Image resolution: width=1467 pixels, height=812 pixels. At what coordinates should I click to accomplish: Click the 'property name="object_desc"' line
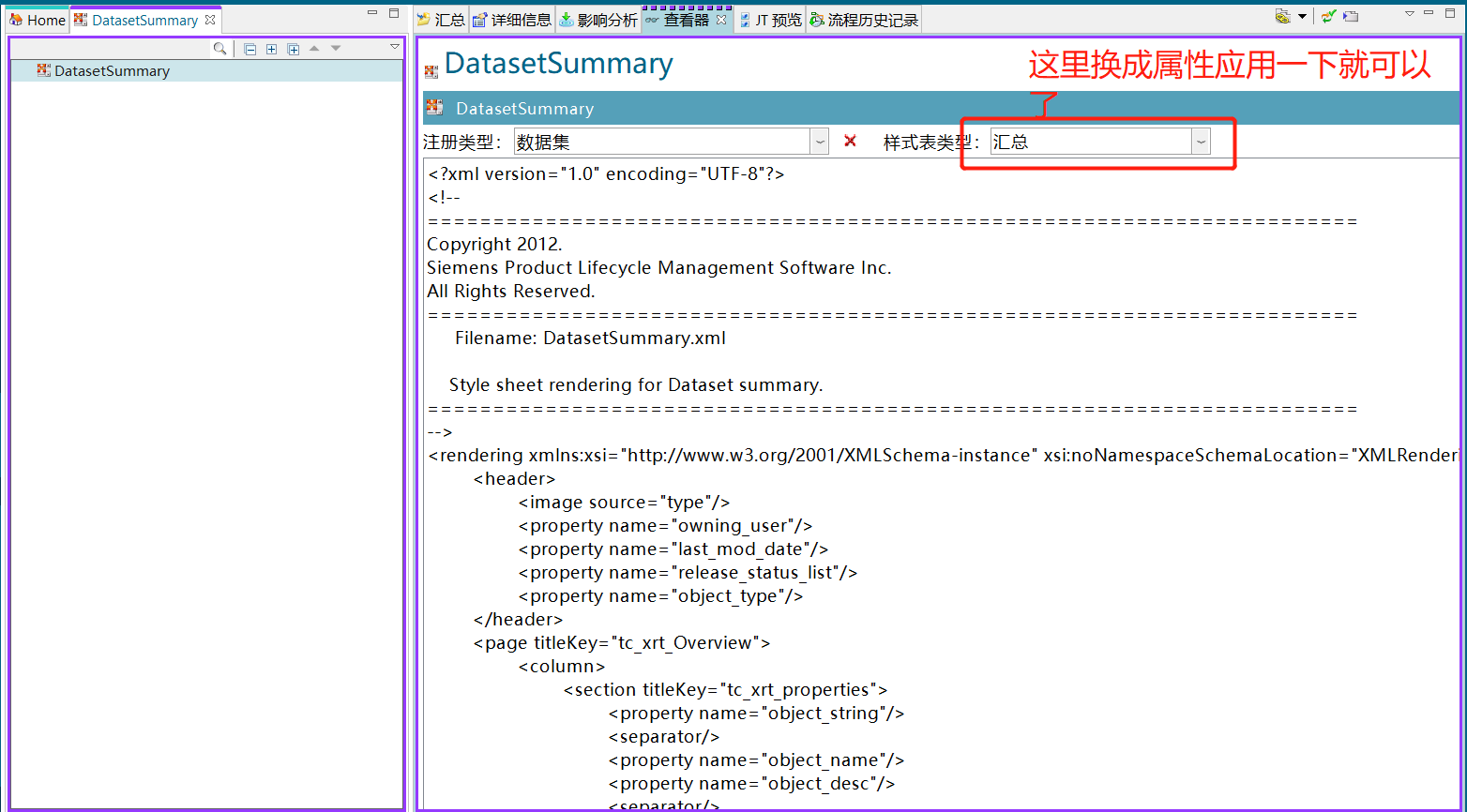coord(751,784)
